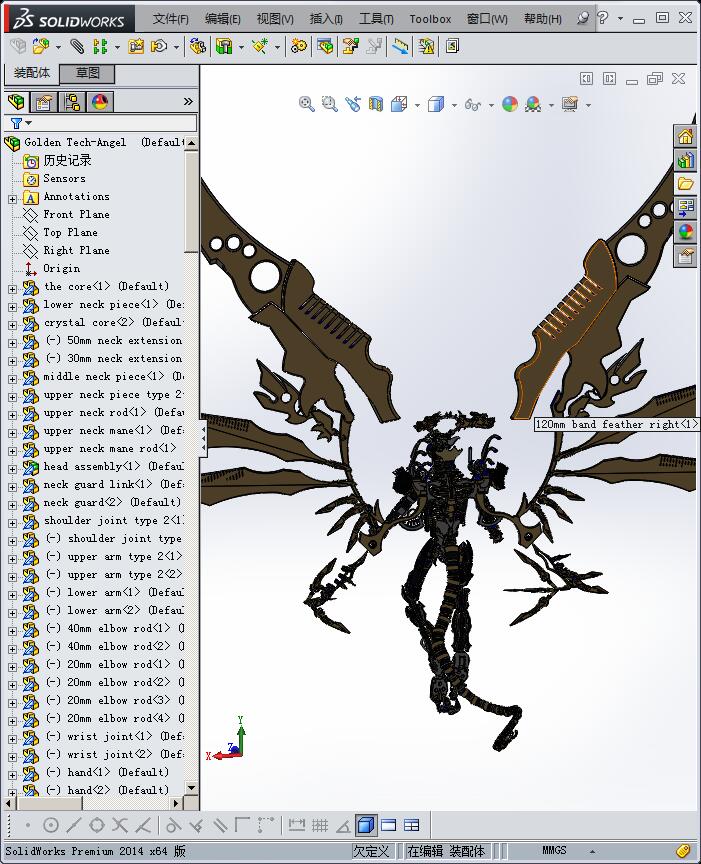Select 历史记录 in the tree
This screenshot has height=864, width=701.
point(67,160)
